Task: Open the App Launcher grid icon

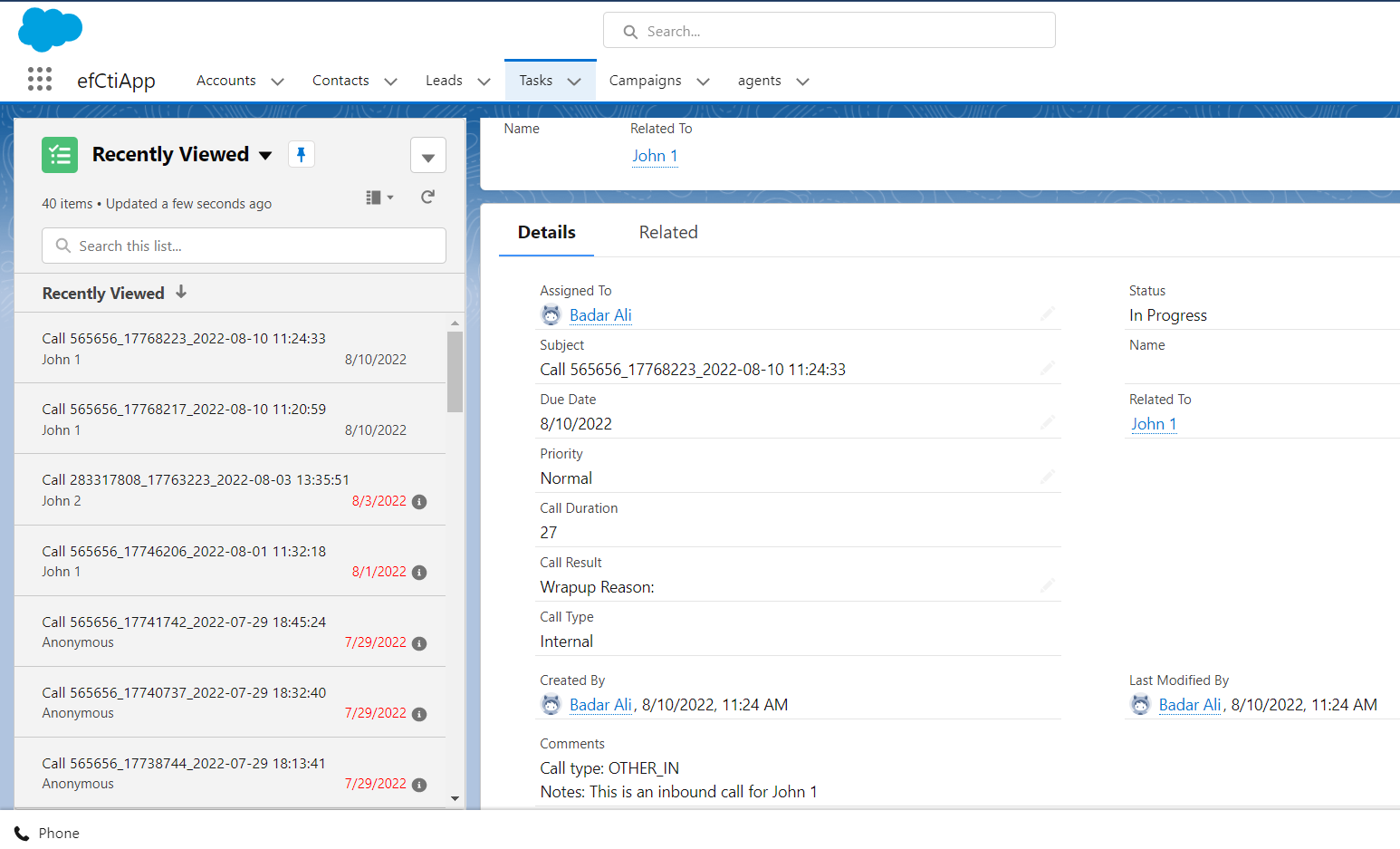Action: pos(39,80)
